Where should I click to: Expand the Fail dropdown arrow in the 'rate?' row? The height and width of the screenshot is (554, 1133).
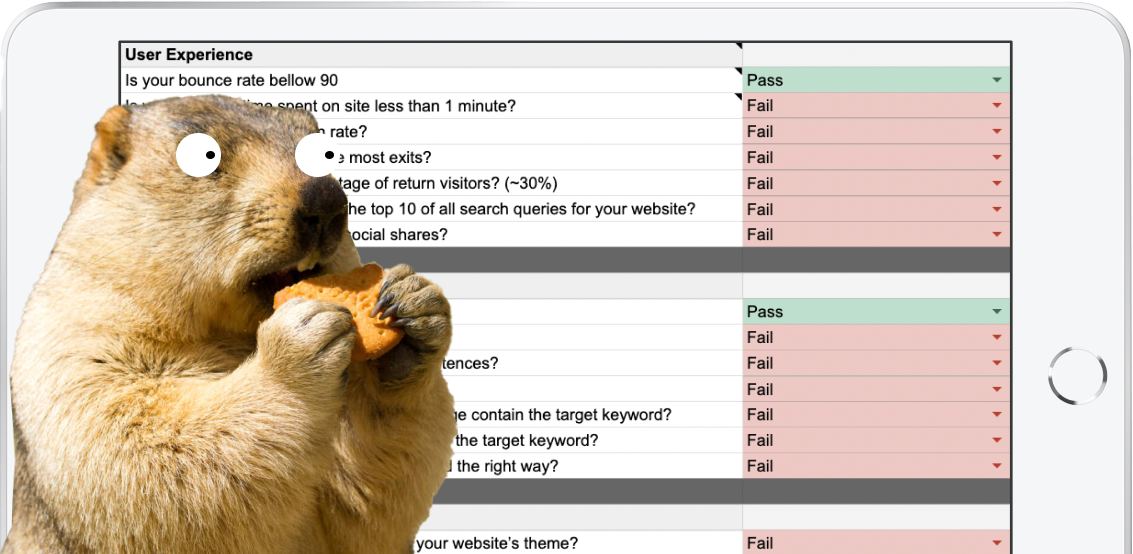pos(997,132)
